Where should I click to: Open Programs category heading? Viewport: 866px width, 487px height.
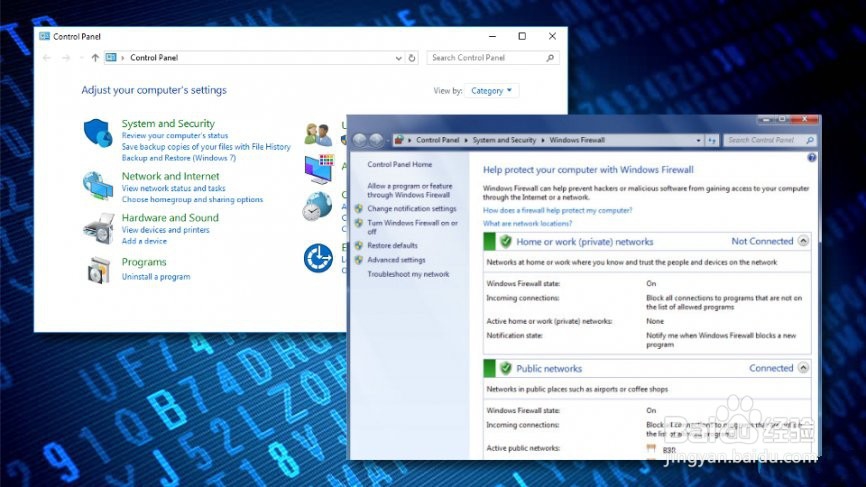pos(144,262)
